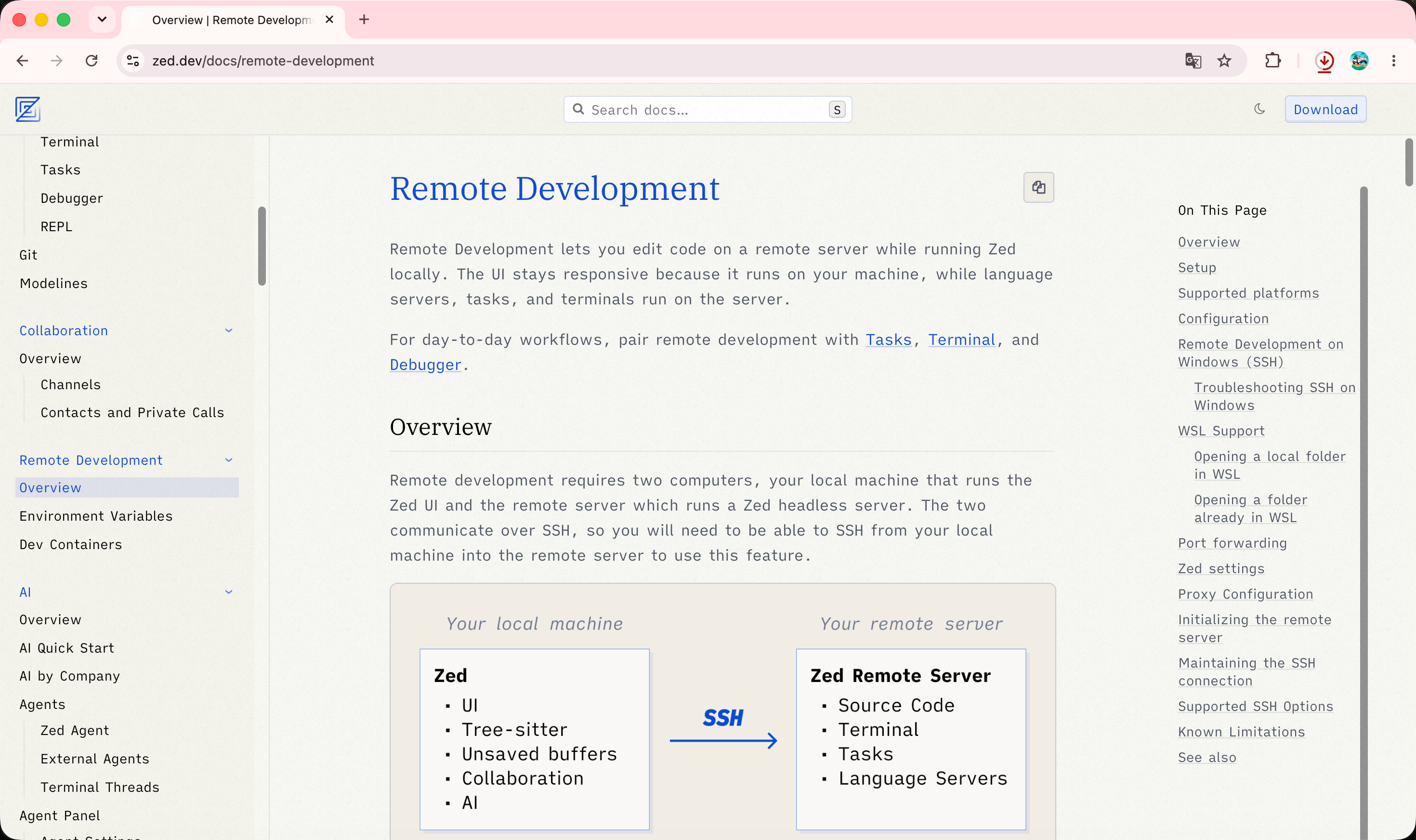Viewport: 1416px width, 840px height.
Task: Jump to Supported SSH Options section
Action: click(x=1256, y=707)
